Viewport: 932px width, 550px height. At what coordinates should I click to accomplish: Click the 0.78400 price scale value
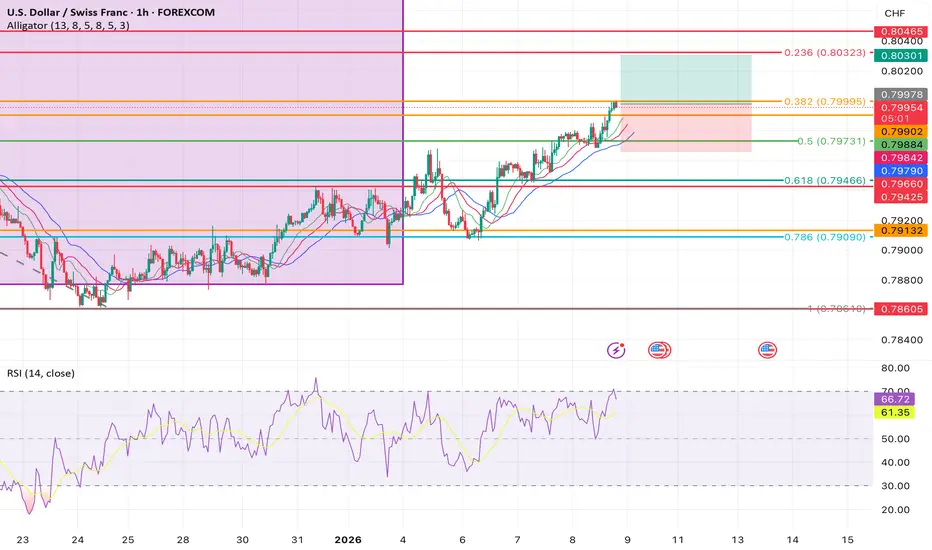click(x=902, y=340)
